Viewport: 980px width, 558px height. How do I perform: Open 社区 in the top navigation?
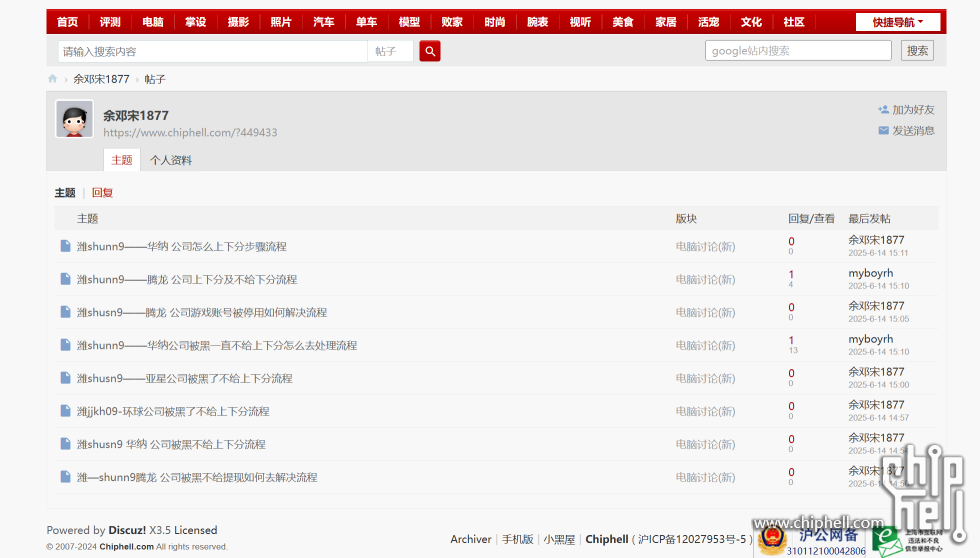pos(794,22)
